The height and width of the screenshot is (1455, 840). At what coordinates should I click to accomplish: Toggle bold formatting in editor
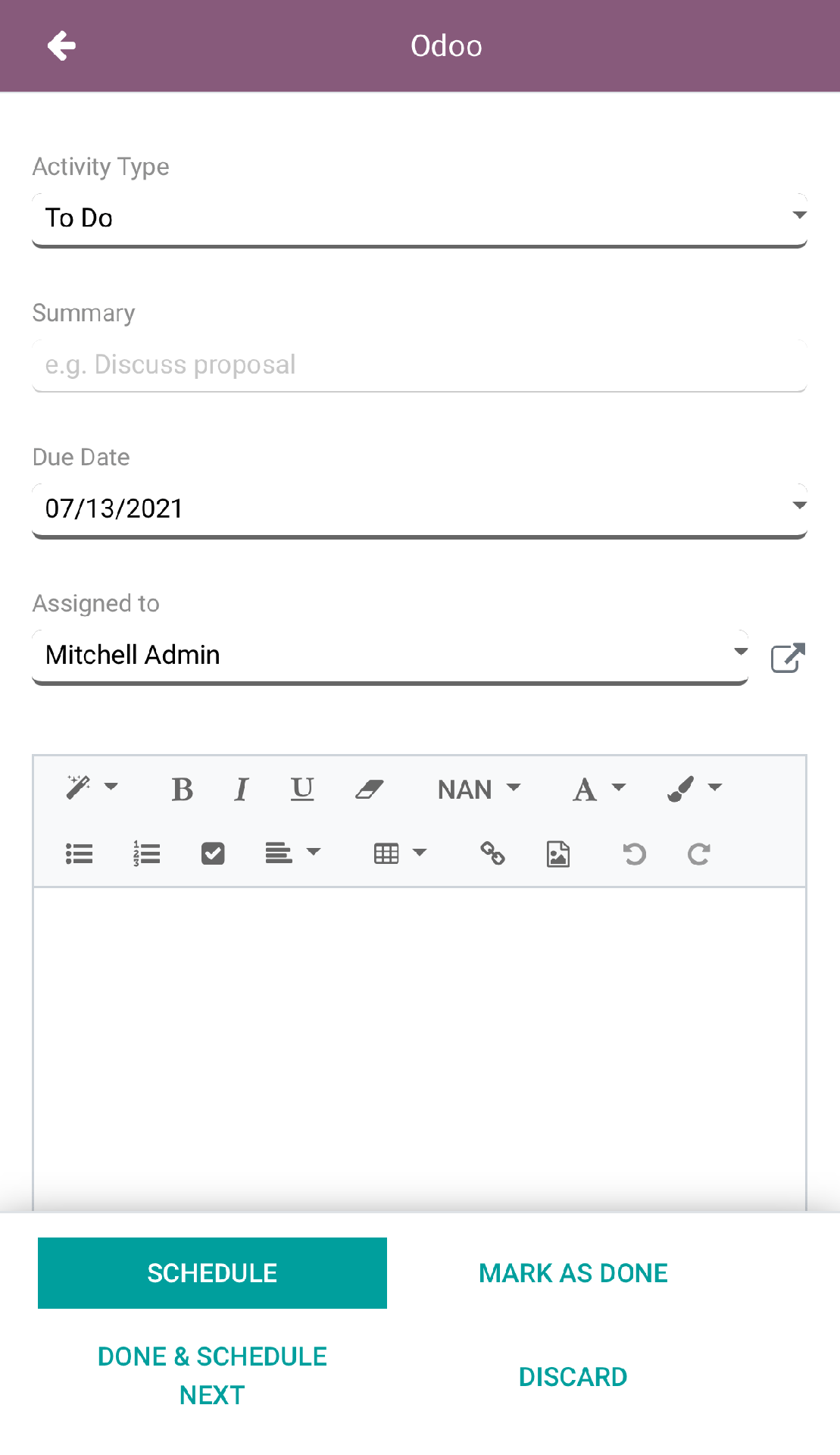point(182,790)
